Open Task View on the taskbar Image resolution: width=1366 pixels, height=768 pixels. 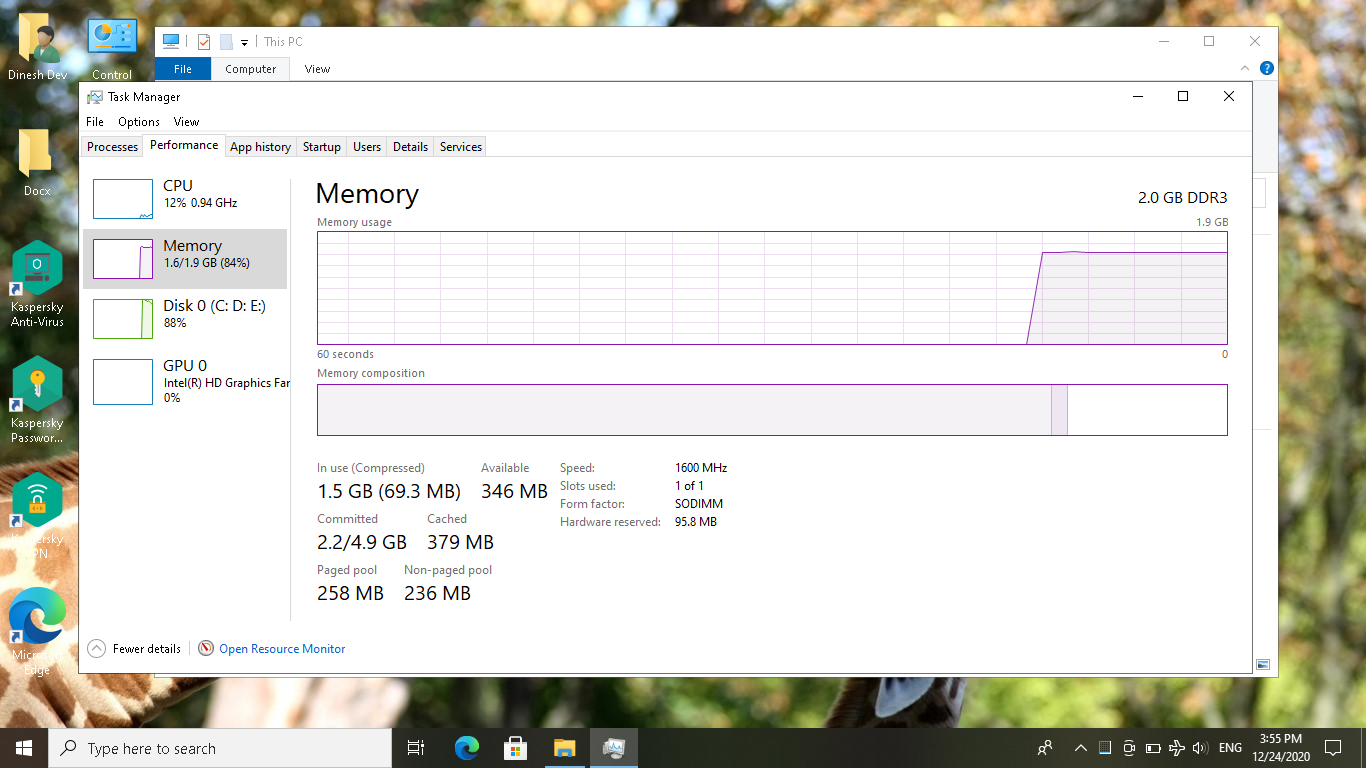tap(416, 748)
